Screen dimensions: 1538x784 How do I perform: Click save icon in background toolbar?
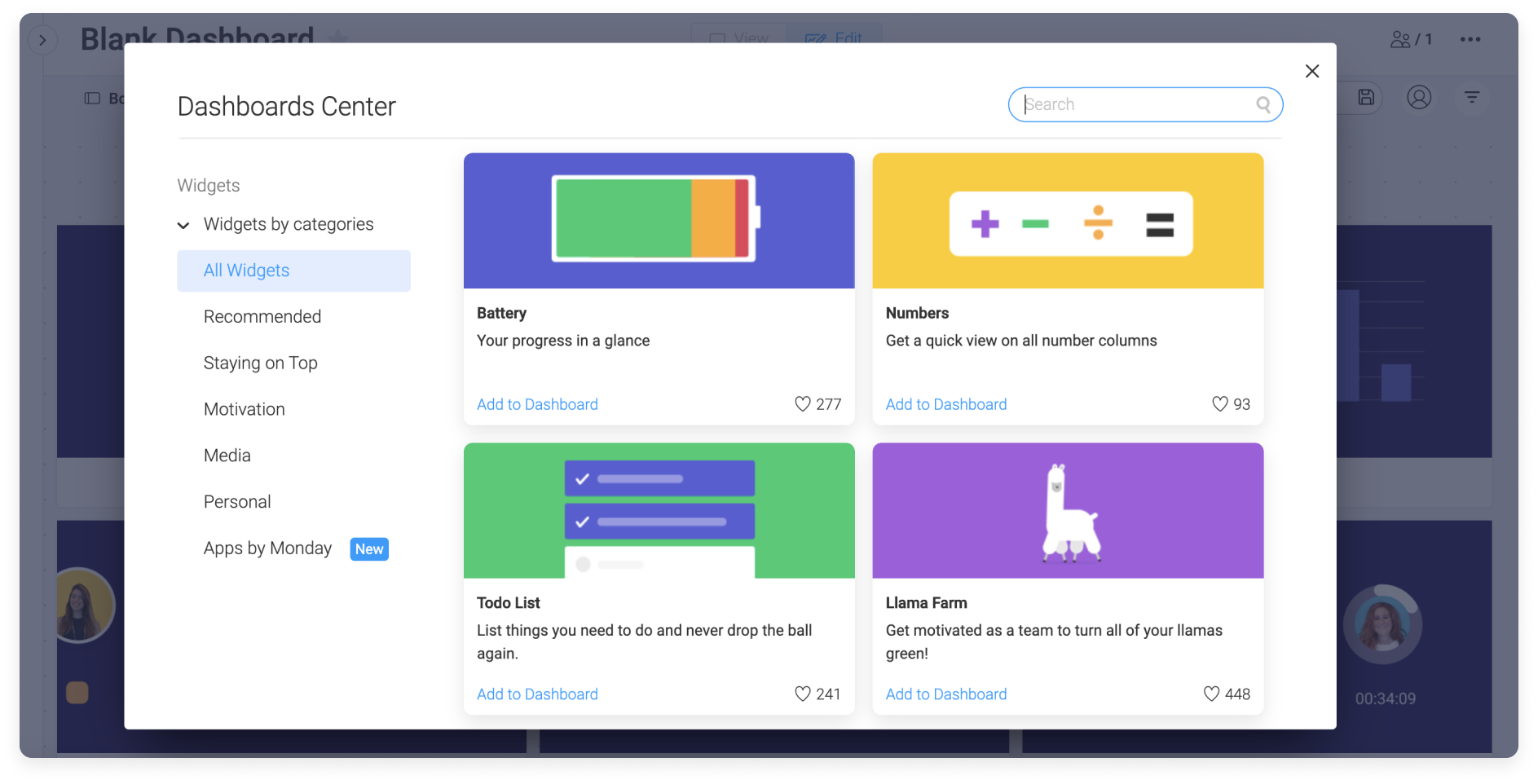pos(1366,98)
